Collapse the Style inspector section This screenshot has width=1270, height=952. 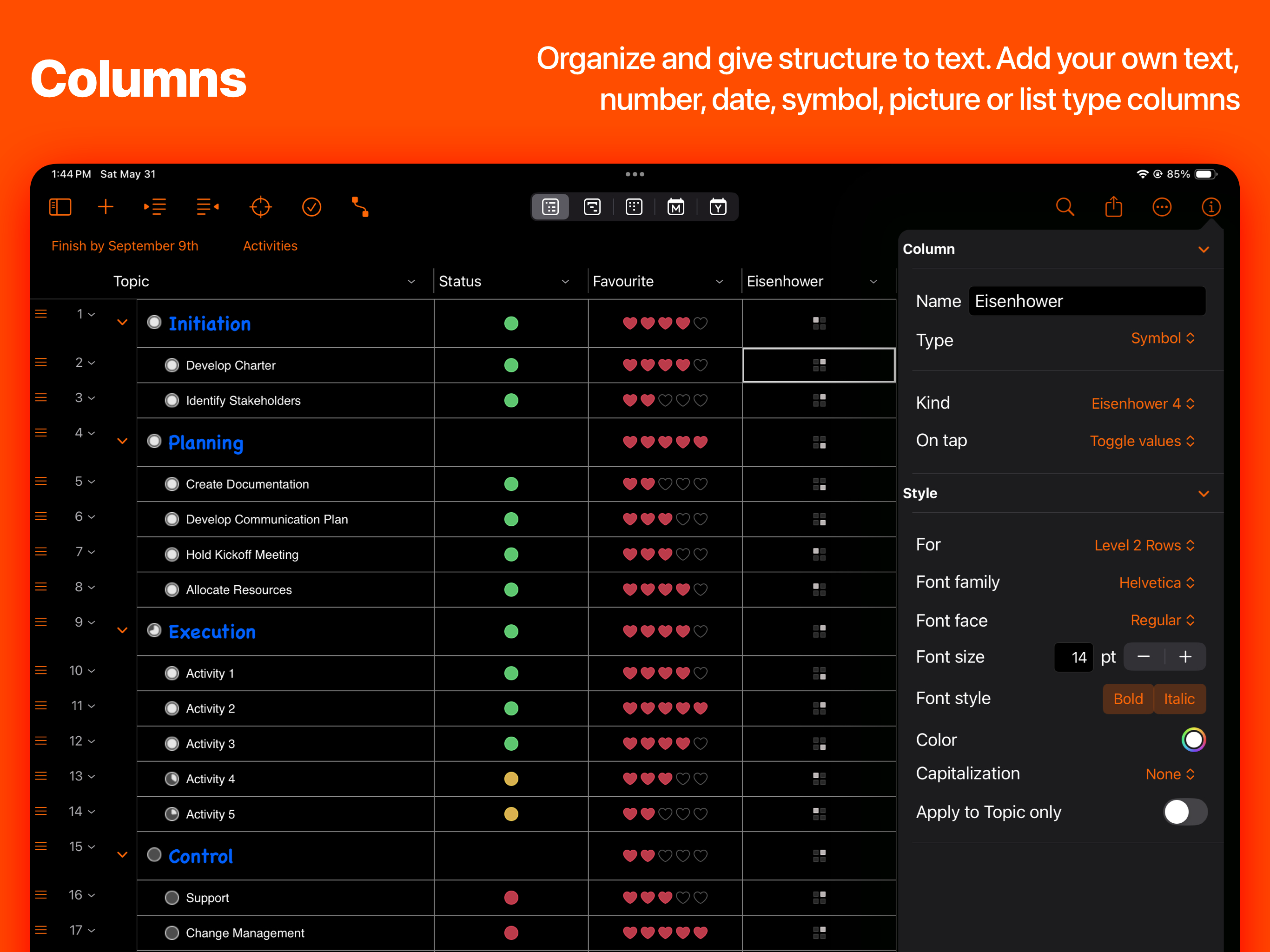[x=1204, y=493]
